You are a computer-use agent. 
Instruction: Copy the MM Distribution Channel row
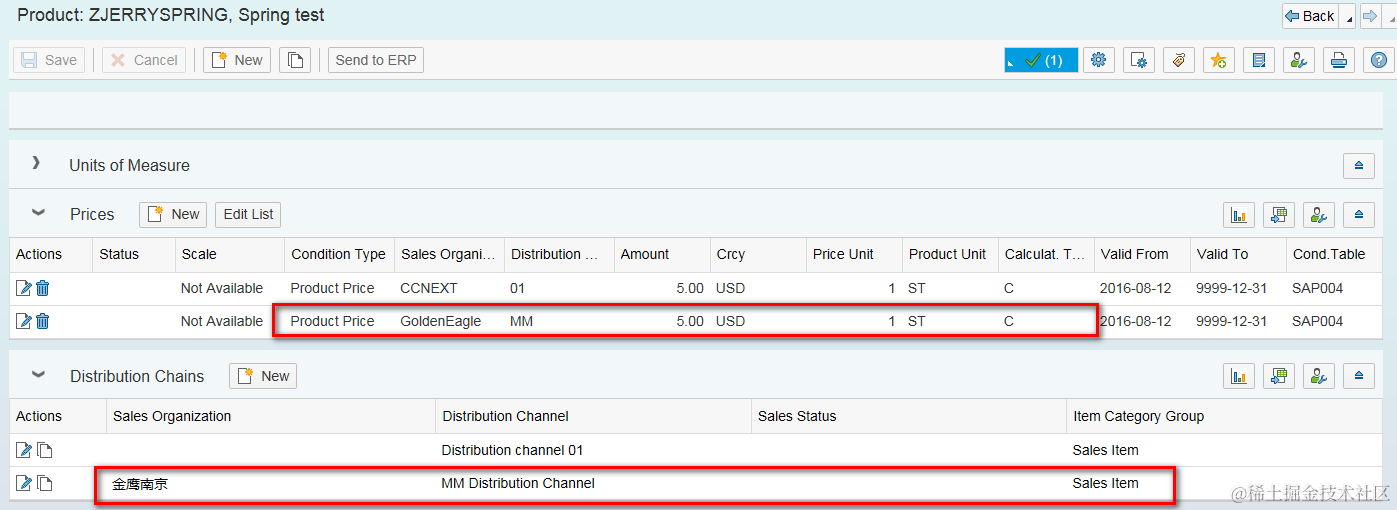point(45,483)
